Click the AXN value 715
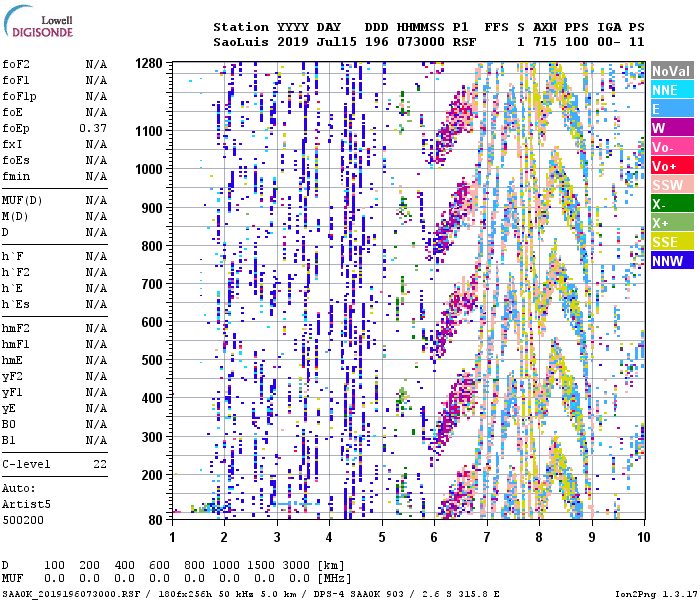This screenshot has width=700, height=600. [545, 42]
